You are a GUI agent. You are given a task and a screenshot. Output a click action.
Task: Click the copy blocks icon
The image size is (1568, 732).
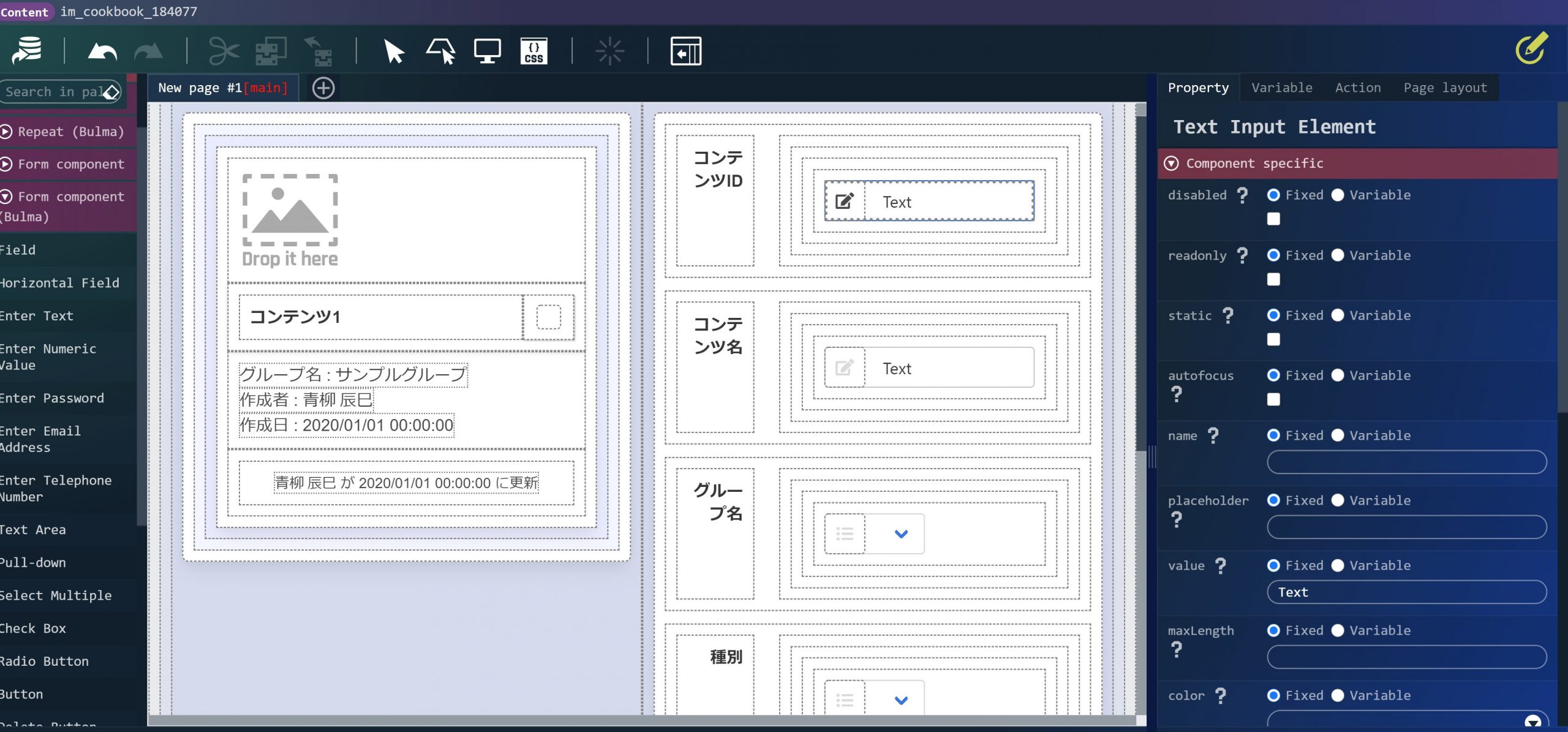click(271, 51)
